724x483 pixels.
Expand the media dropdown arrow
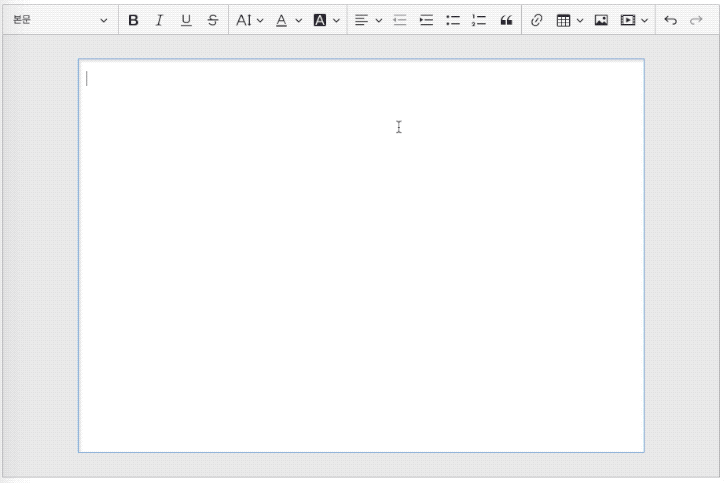tap(645, 20)
